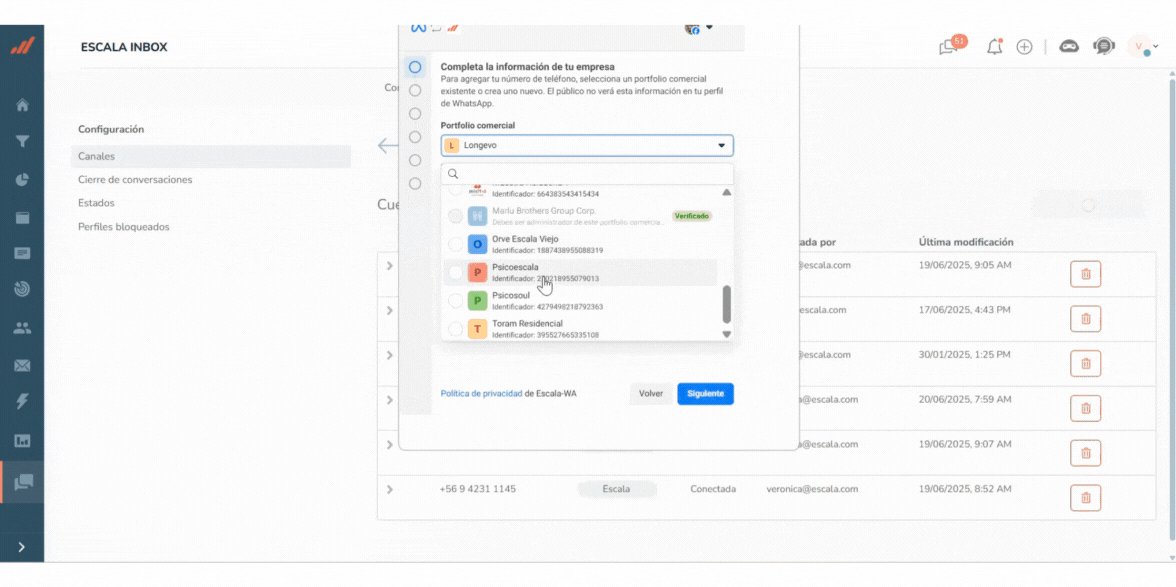
Task: Open the envelope email icon in the sidebar
Action: 22,366
